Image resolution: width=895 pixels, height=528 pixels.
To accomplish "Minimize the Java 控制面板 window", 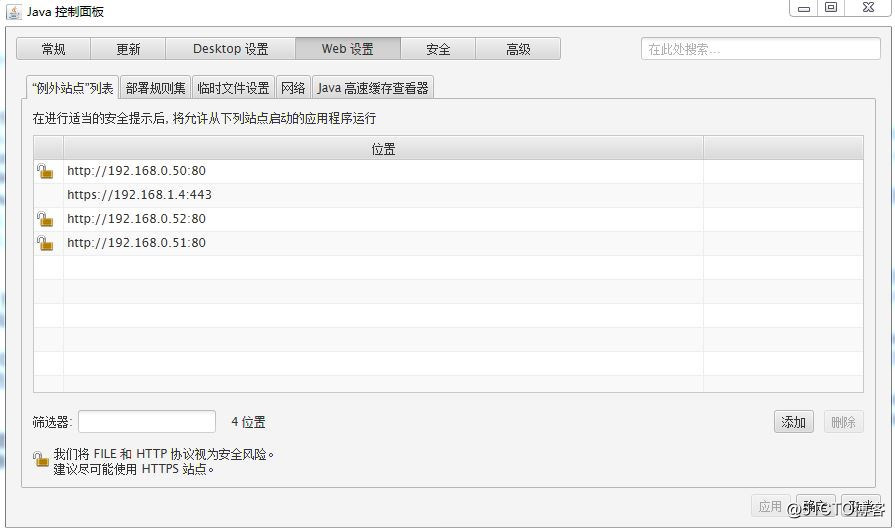I will [804, 8].
